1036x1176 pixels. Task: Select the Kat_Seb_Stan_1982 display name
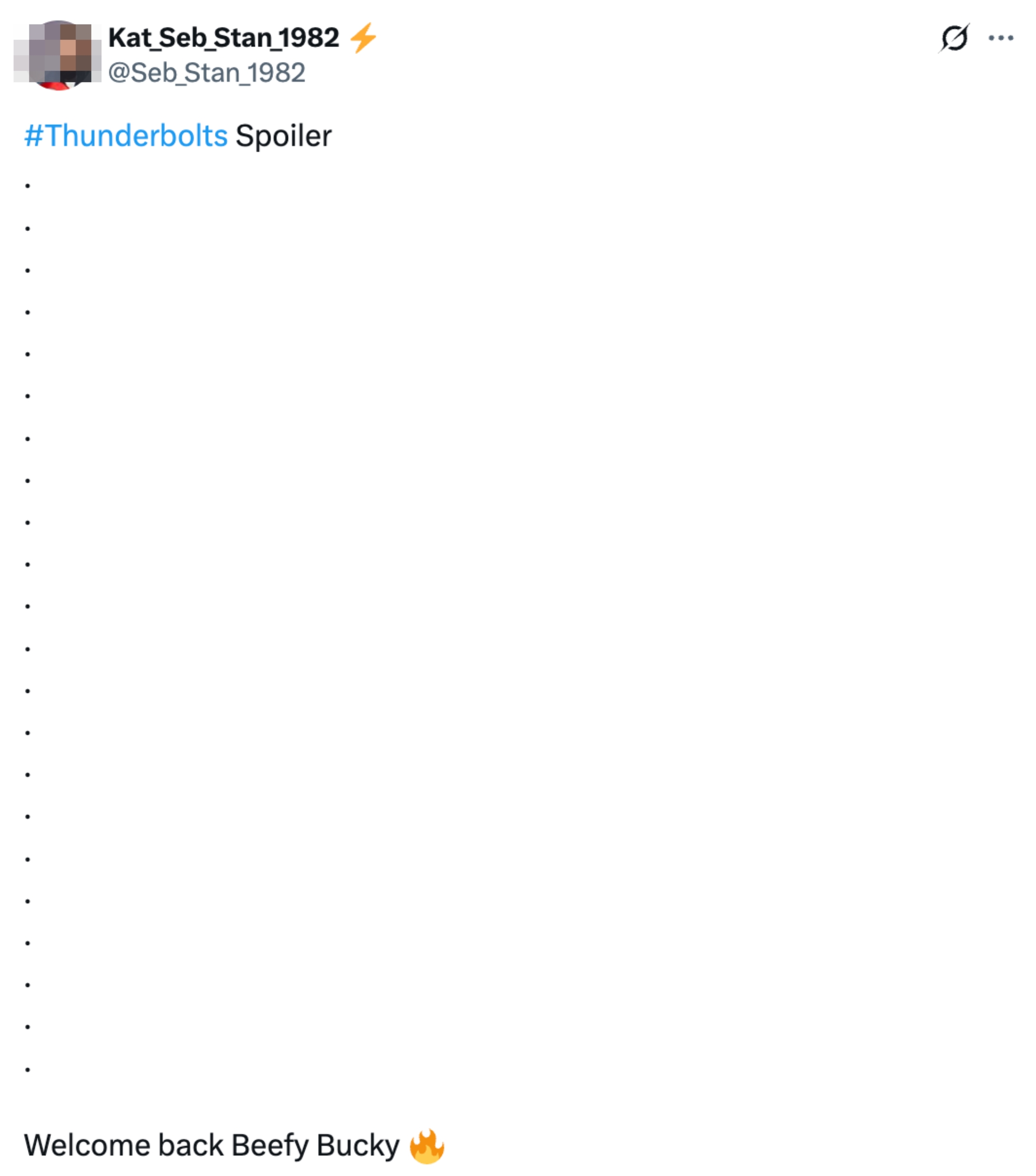coord(224,38)
